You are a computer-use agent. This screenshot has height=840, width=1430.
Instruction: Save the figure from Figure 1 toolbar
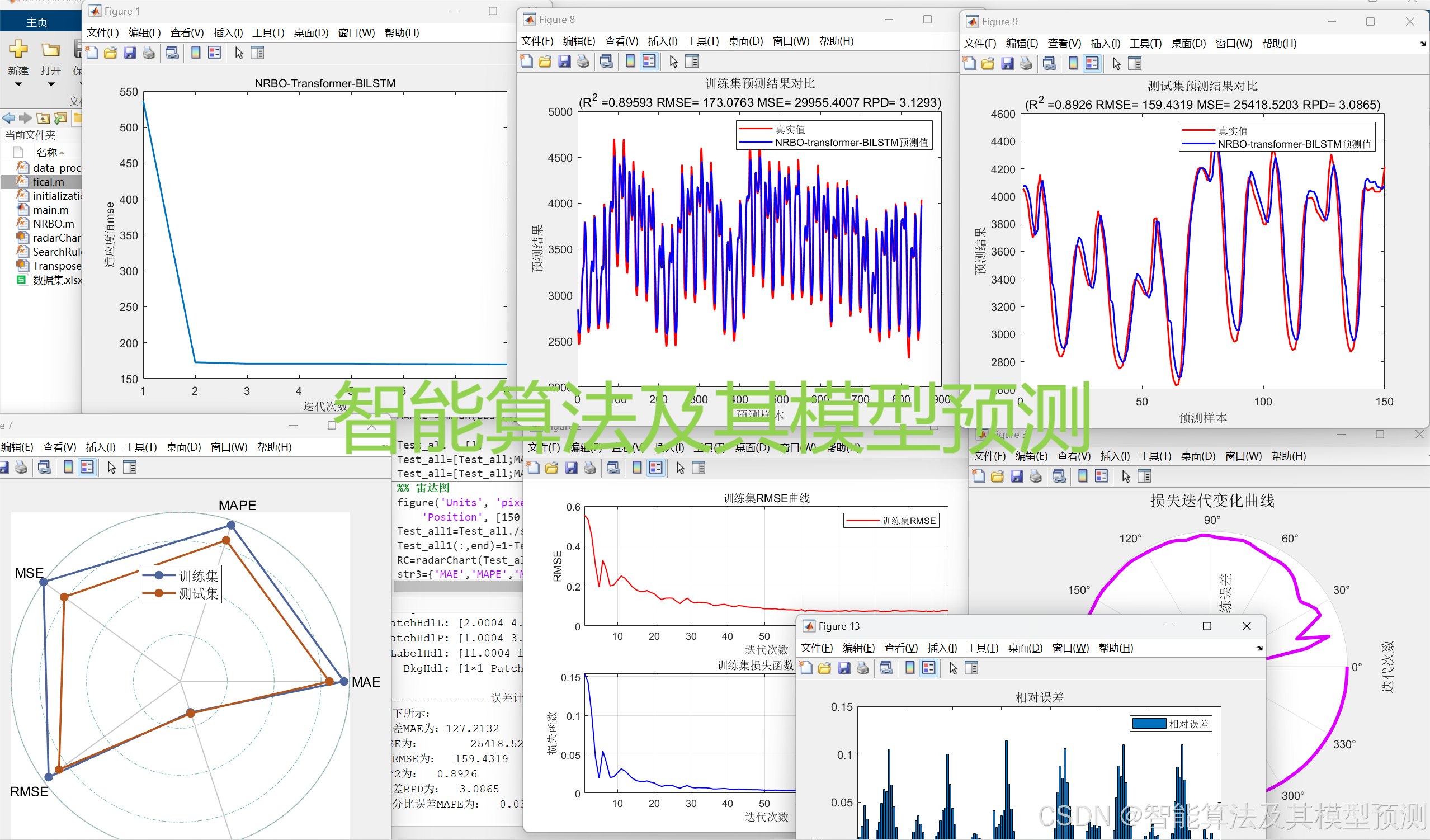coord(130,52)
